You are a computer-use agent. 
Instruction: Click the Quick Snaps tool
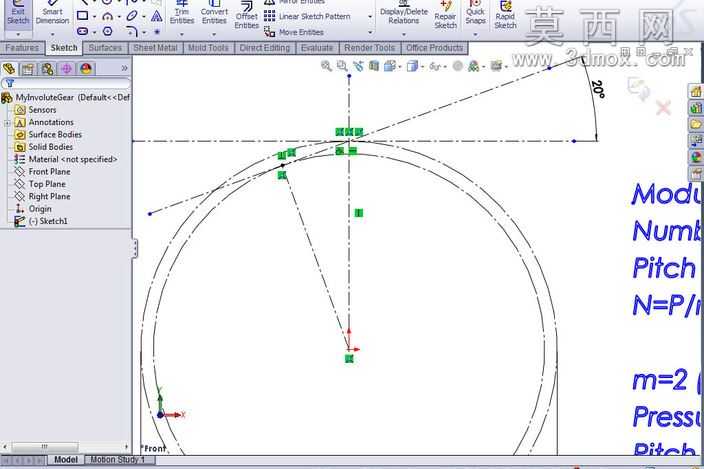click(475, 13)
